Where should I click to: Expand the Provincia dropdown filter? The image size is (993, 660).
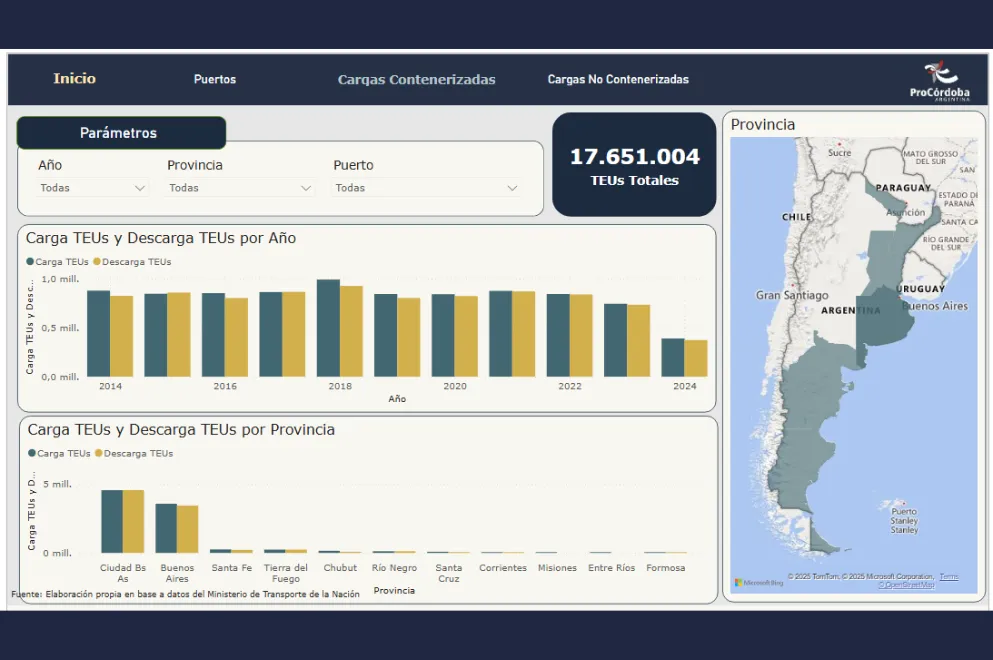pos(240,188)
